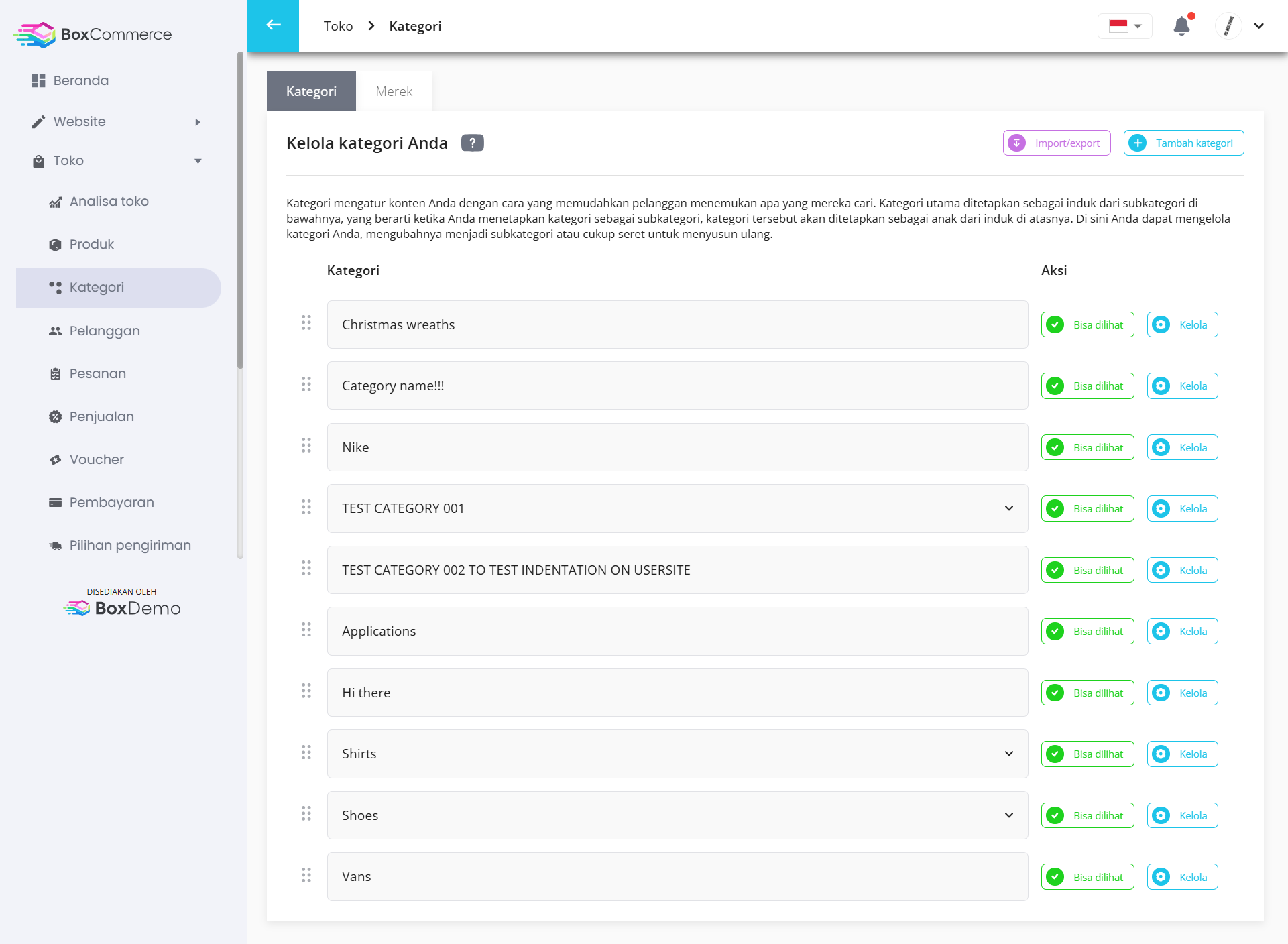Viewport: 1288px width, 944px height.
Task: Toggle Bisa dilihat for Shirts
Action: (x=1088, y=754)
